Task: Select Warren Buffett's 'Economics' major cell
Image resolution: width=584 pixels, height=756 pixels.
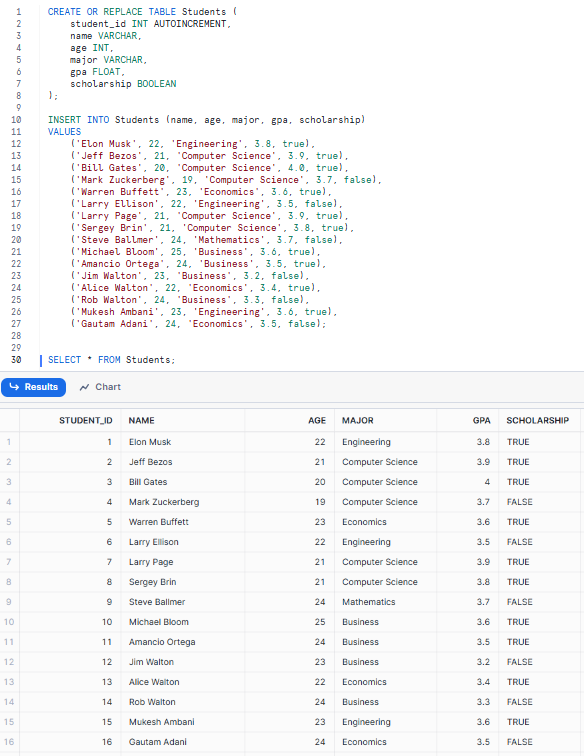Action: click(364, 522)
